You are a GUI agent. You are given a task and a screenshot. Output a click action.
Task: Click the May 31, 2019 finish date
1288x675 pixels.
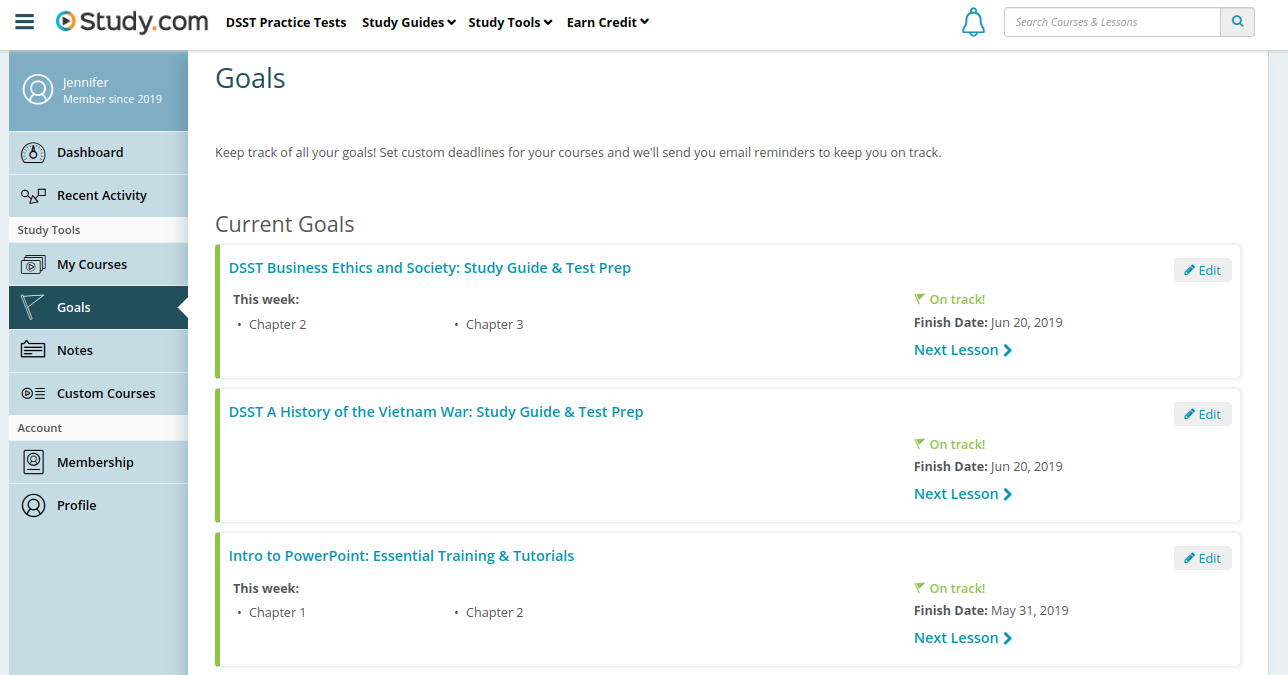click(x=1030, y=611)
